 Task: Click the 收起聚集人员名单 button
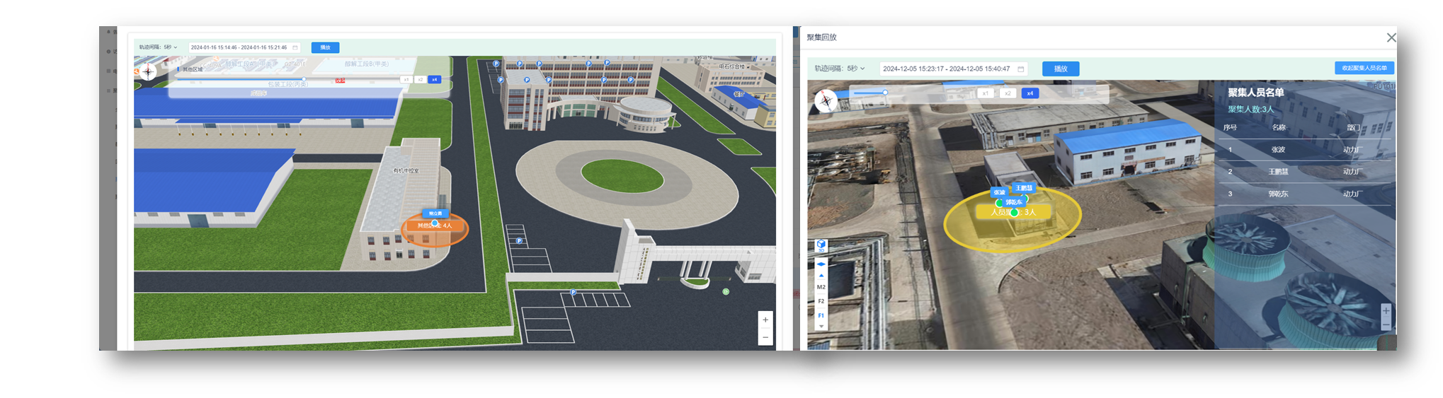click(x=1364, y=68)
